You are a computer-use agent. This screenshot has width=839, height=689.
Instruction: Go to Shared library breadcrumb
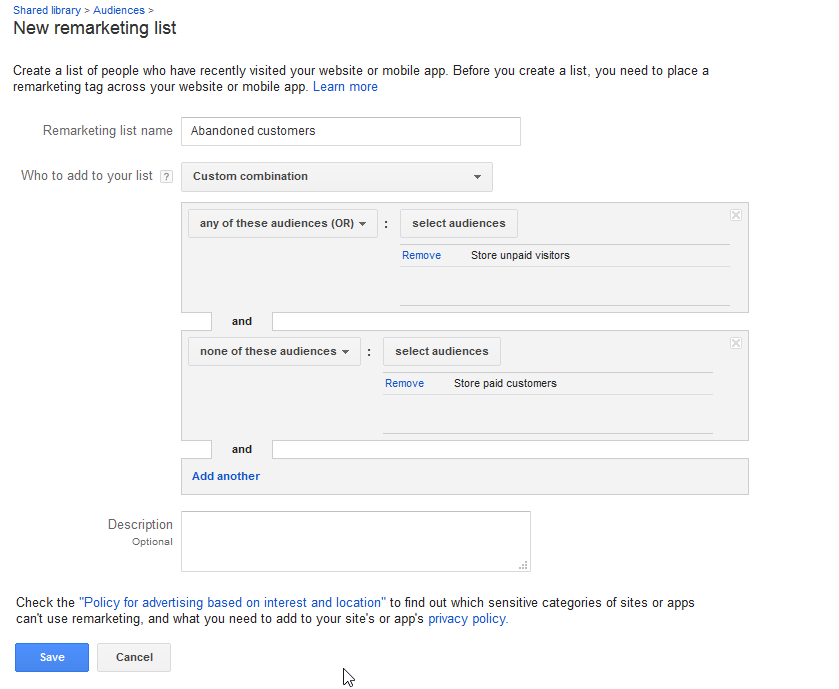pyautogui.click(x=47, y=10)
